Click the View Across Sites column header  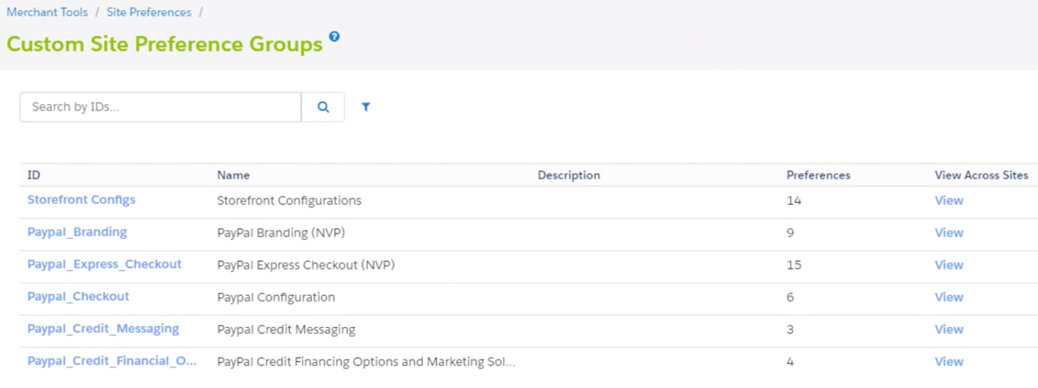[981, 175]
